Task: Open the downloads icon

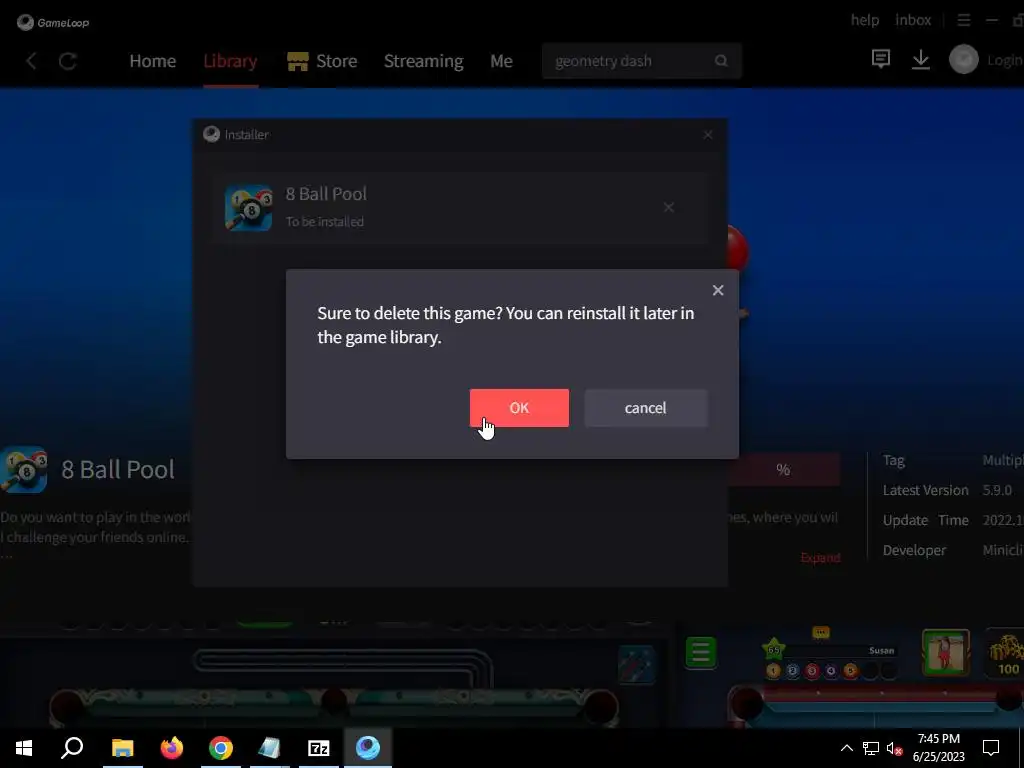Action: 921,59
